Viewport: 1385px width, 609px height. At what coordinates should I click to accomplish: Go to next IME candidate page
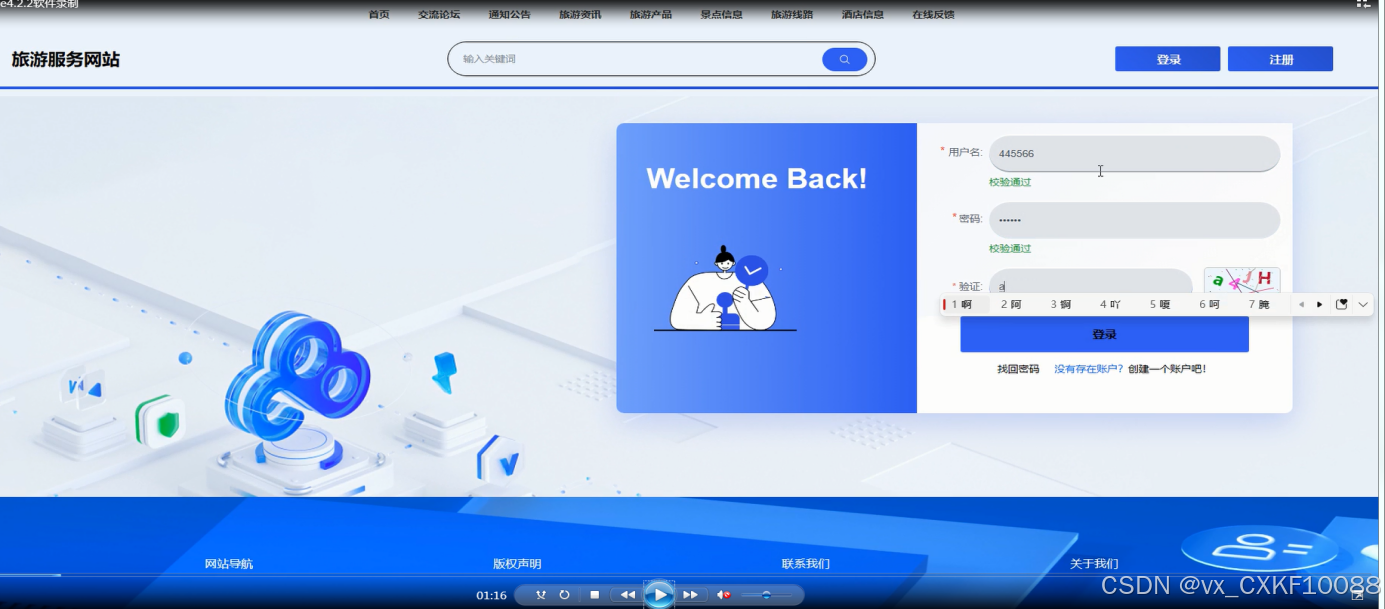coord(1319,304)
